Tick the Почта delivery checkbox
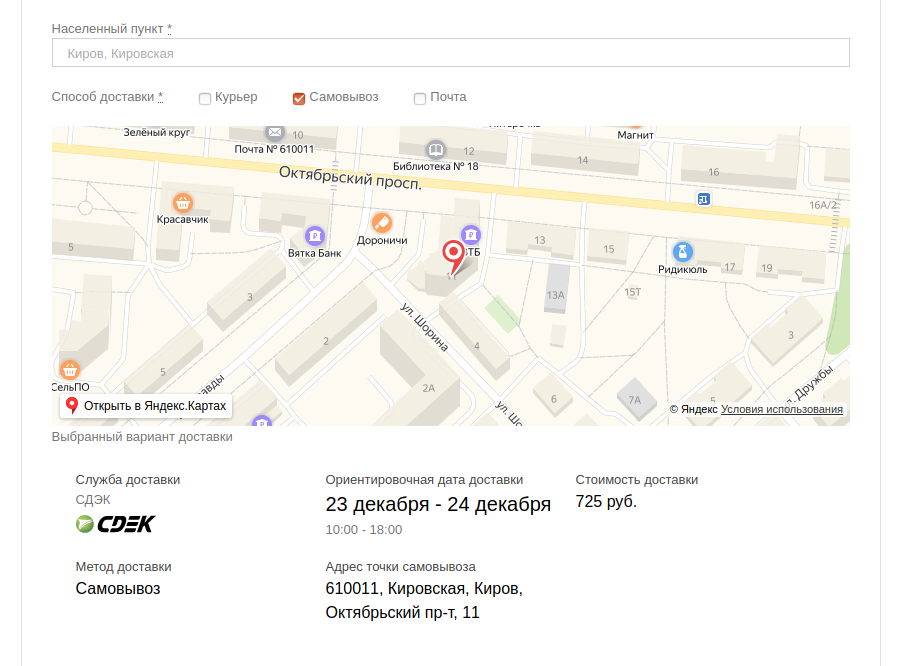 click(420, 98)
